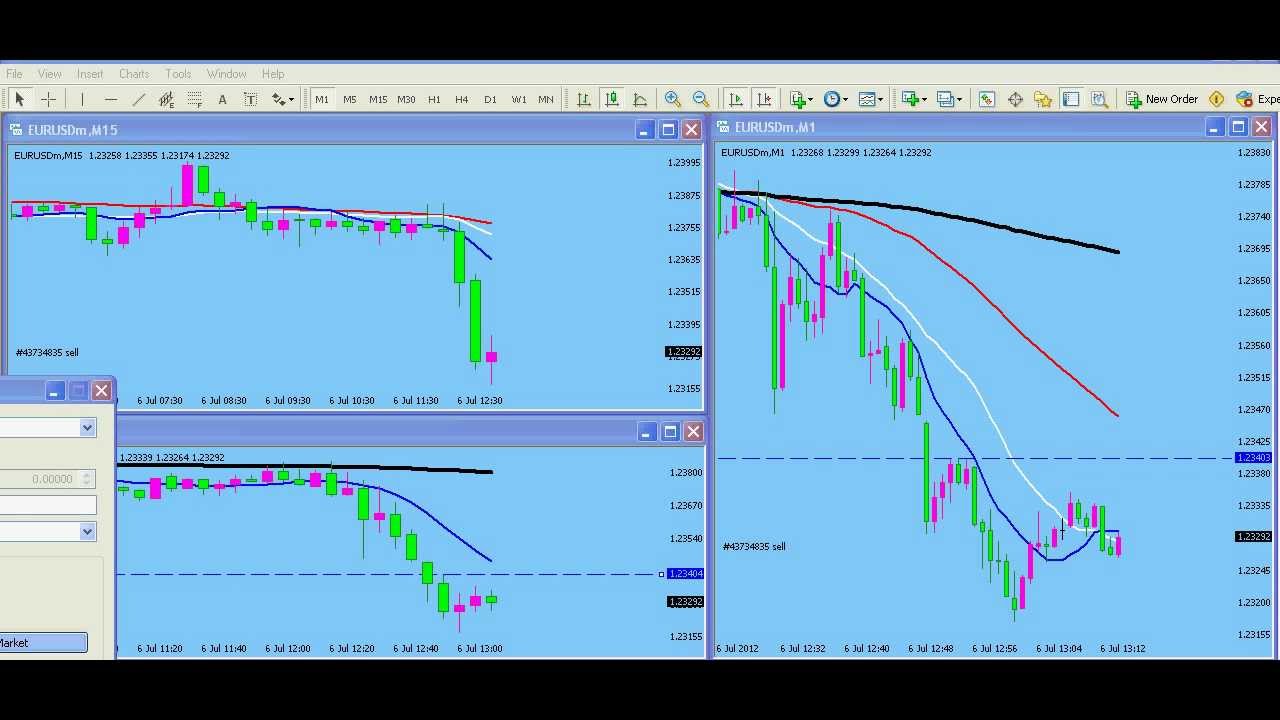Switch timeframe to MN
The image size is (1280, 720).
point(546,99)
